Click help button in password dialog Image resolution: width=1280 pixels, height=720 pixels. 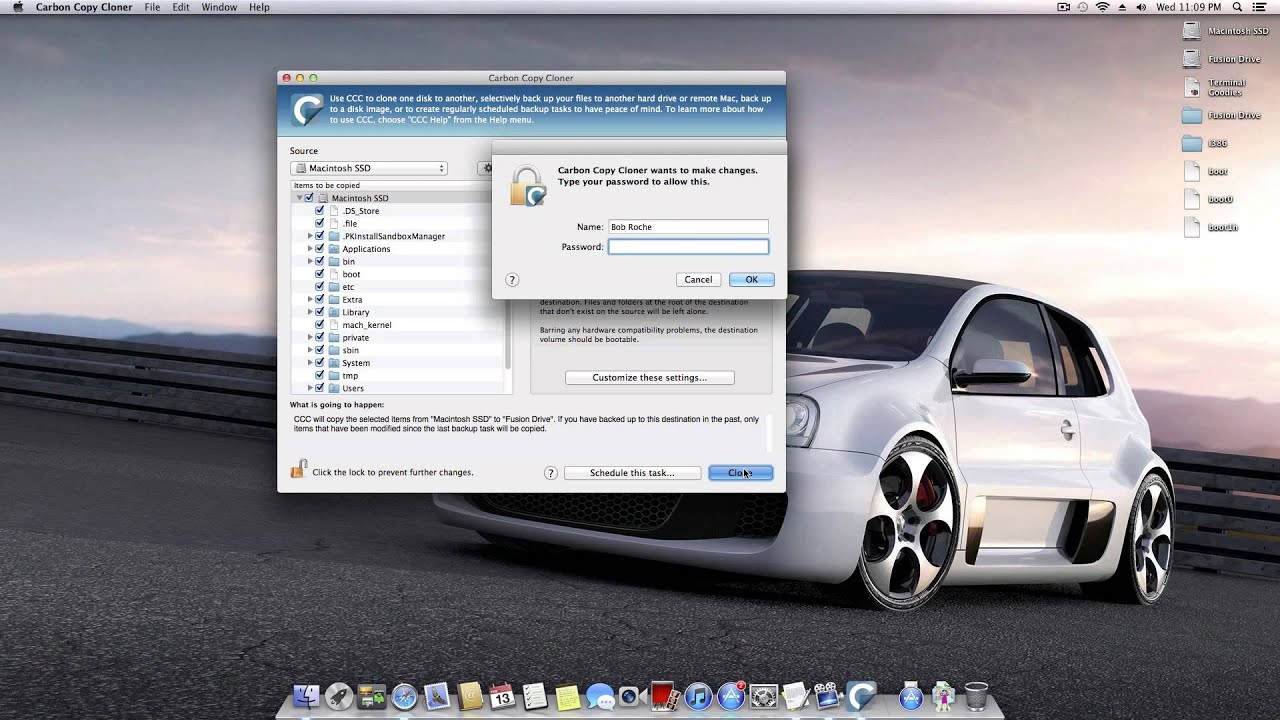click(511, 280)
